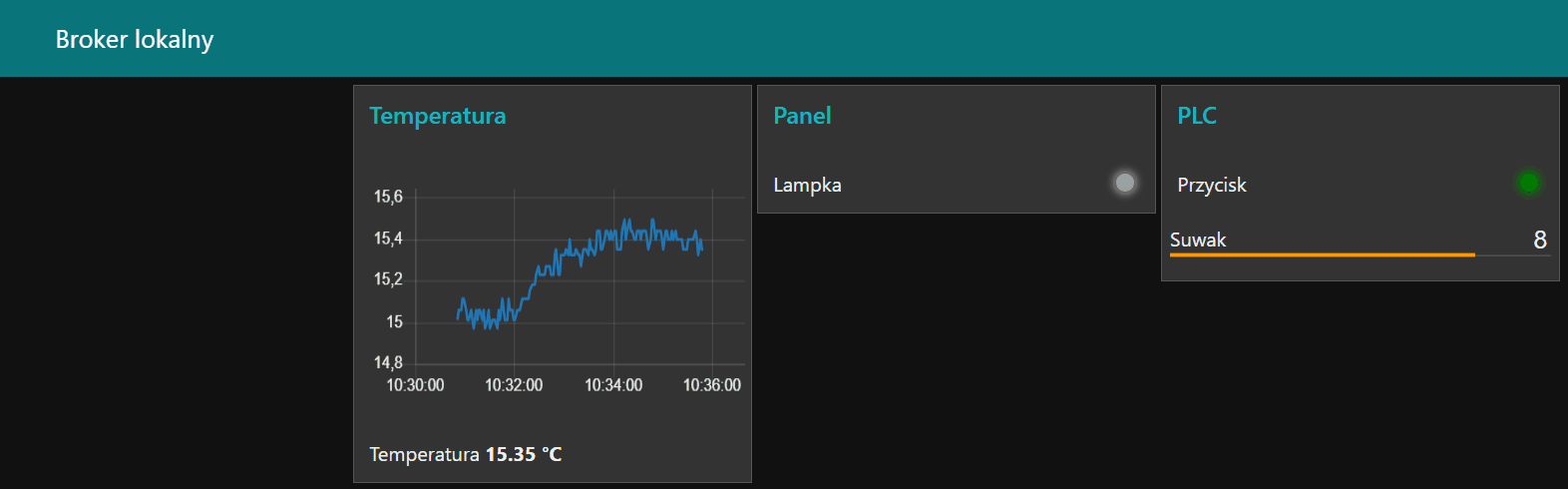Select the Broker lokalny header title
Viewport: 1568px width, 489px height.
135,39
